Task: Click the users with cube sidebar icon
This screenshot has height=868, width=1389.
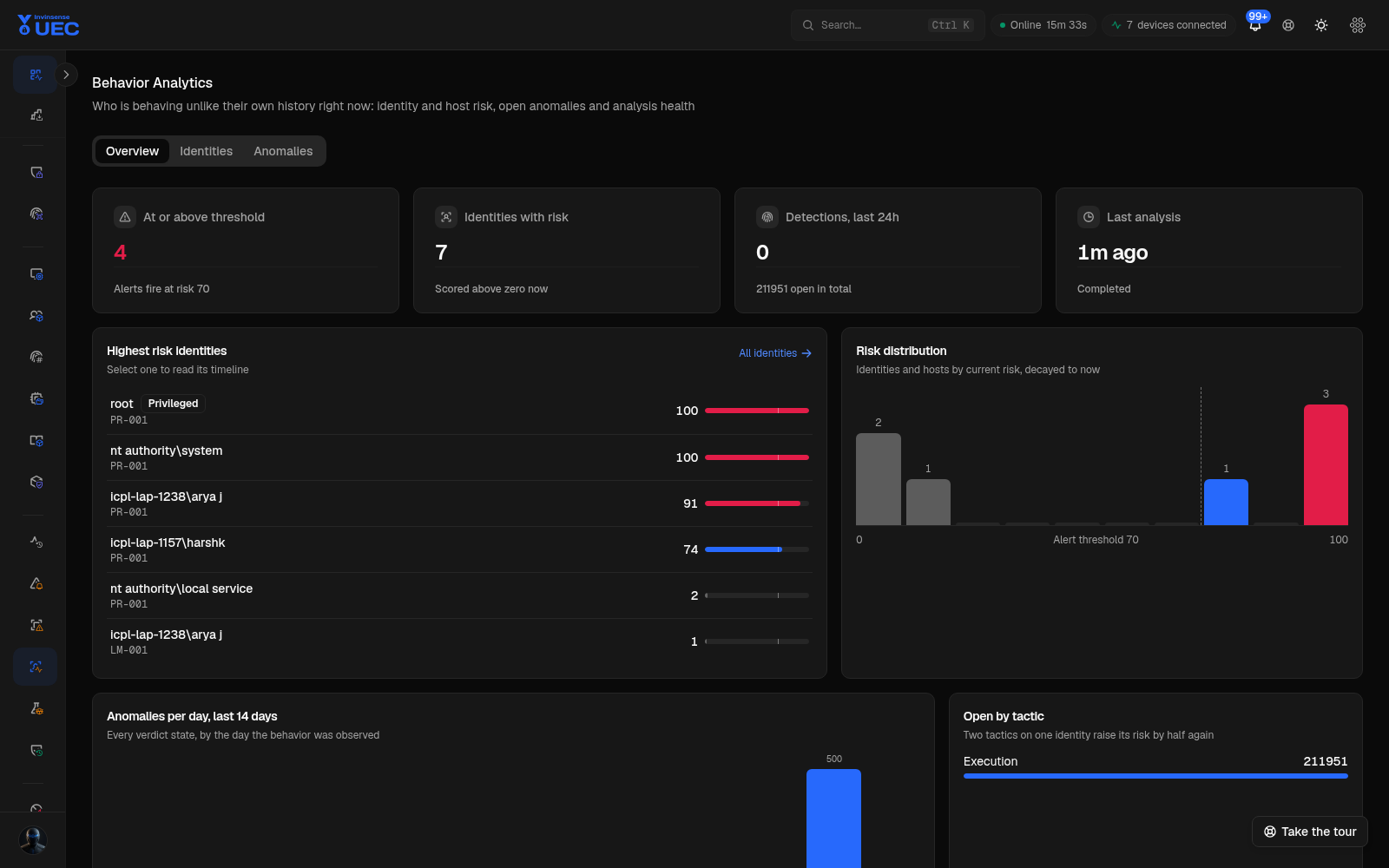Action: pos(36,316)
